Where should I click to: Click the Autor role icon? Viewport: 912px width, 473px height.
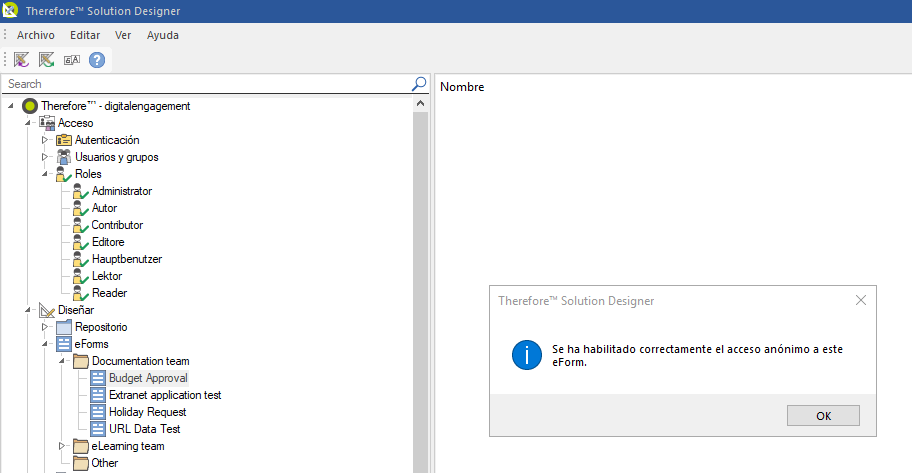pos(81,208)
